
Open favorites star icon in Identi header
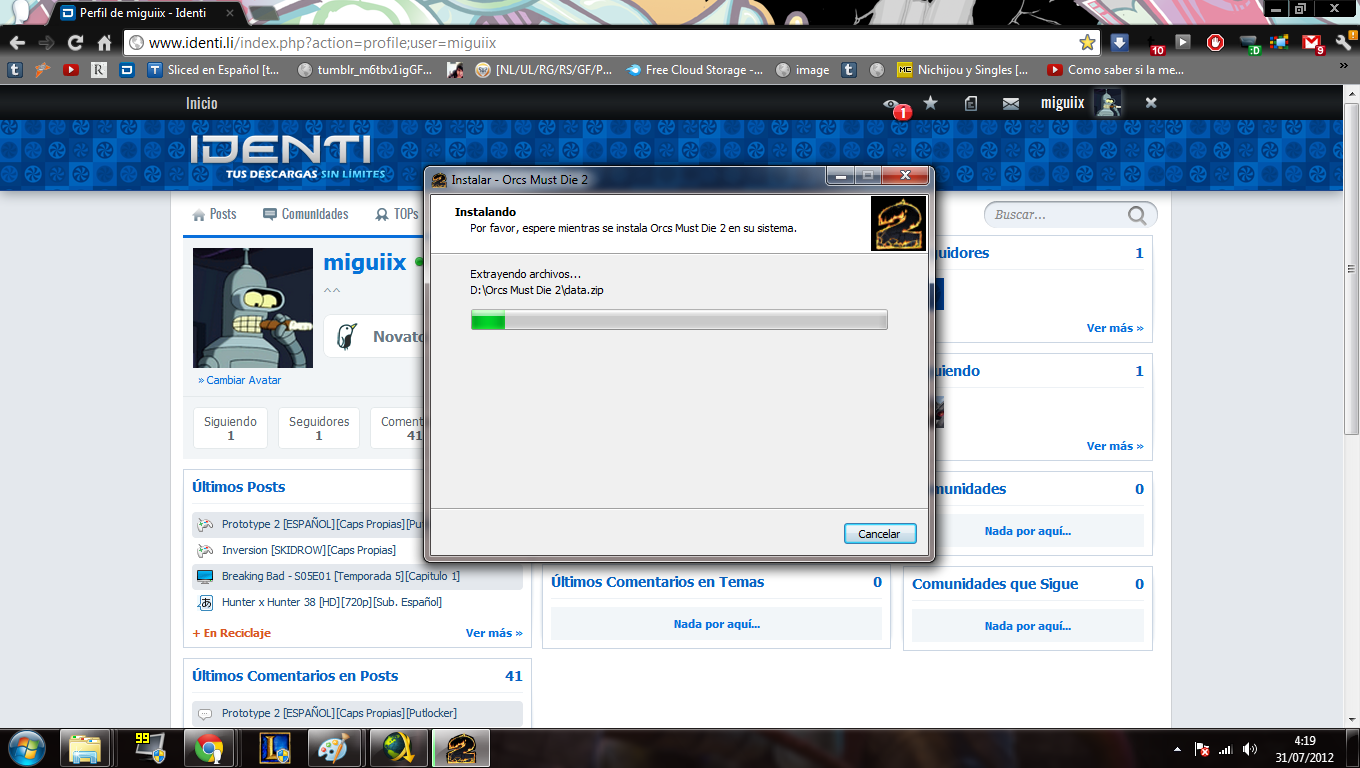point(930,103)
